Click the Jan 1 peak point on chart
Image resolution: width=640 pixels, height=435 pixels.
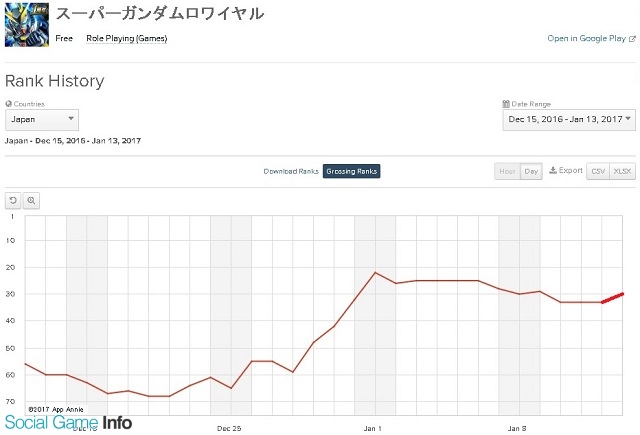pos(375,272)
